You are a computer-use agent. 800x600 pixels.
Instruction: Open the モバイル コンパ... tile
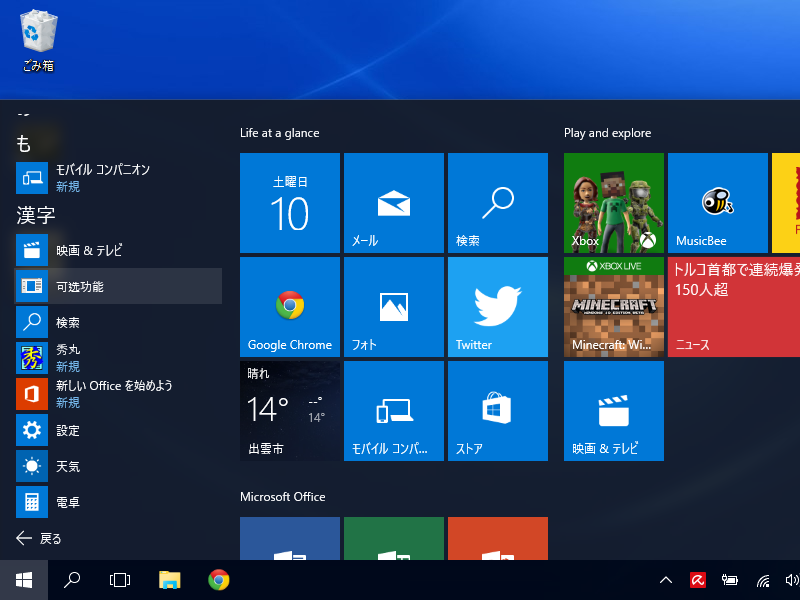pyautogui.click(x=394, y=411)
